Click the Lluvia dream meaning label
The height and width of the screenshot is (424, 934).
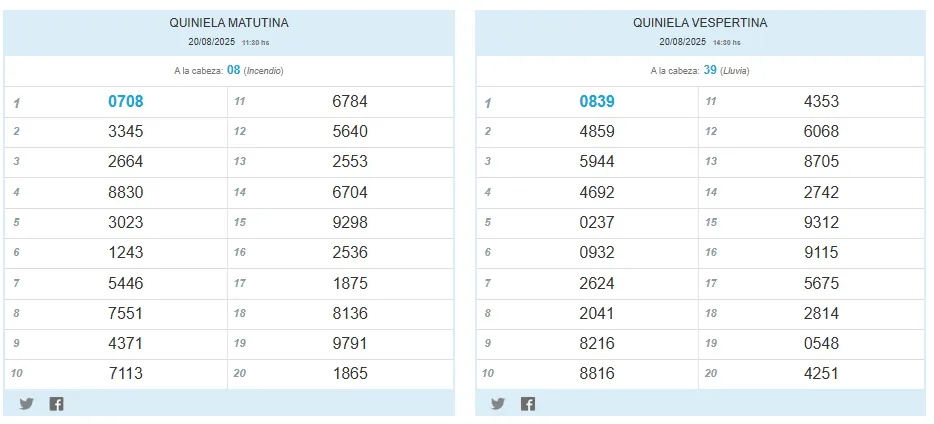[x=734, y=71]
